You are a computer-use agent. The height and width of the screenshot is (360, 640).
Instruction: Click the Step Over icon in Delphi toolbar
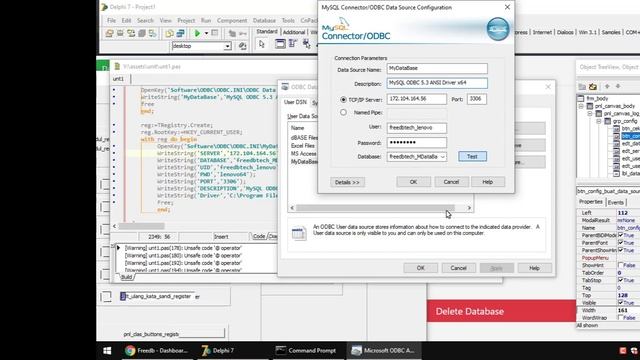243,33
